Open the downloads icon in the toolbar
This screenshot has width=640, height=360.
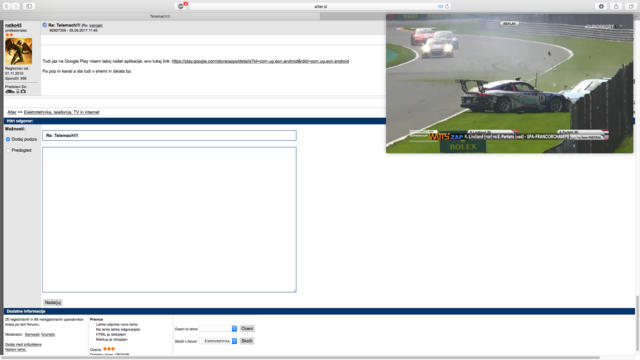601,6
